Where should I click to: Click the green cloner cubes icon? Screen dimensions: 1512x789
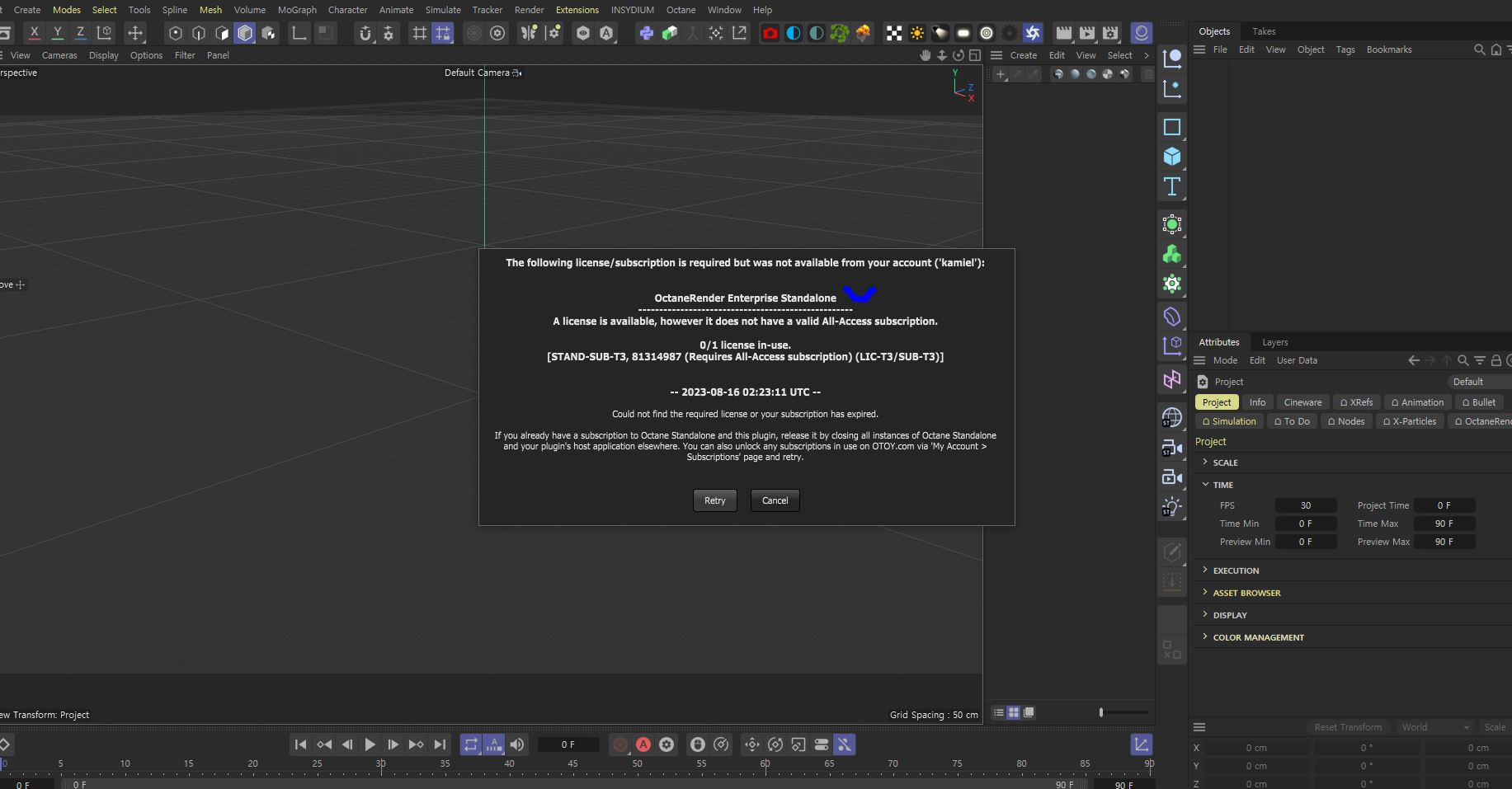[1171, 254]
